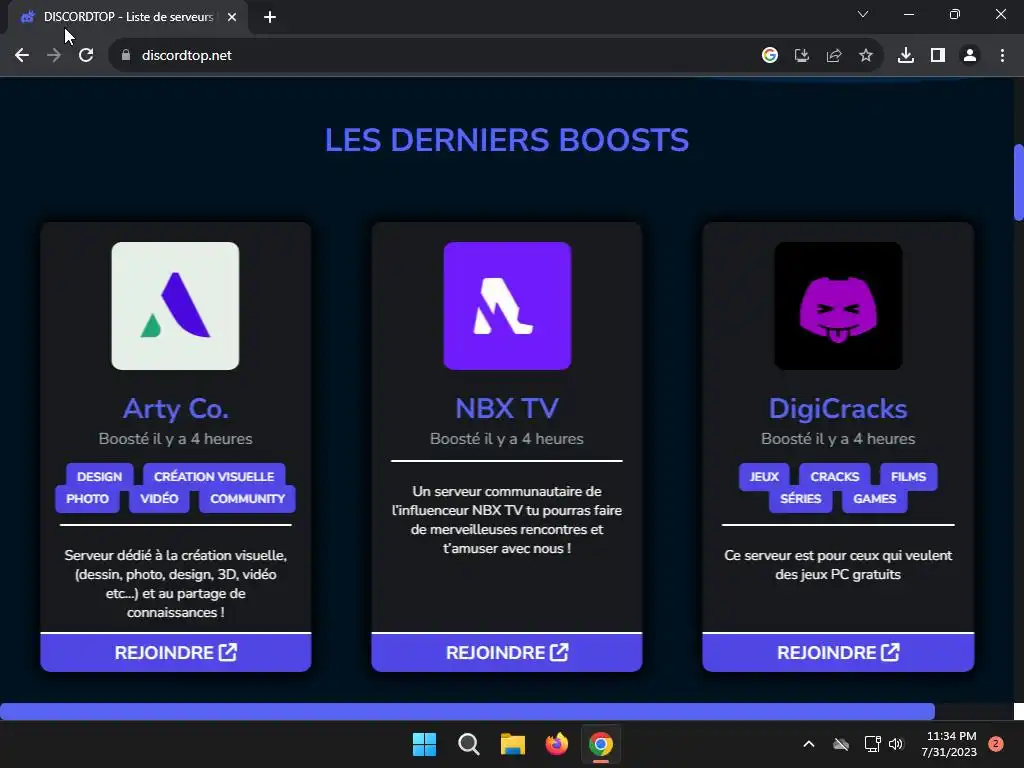Join Arty Co. with REJOINDRE button
This screenshot has height=768, width=1024.
176,652
